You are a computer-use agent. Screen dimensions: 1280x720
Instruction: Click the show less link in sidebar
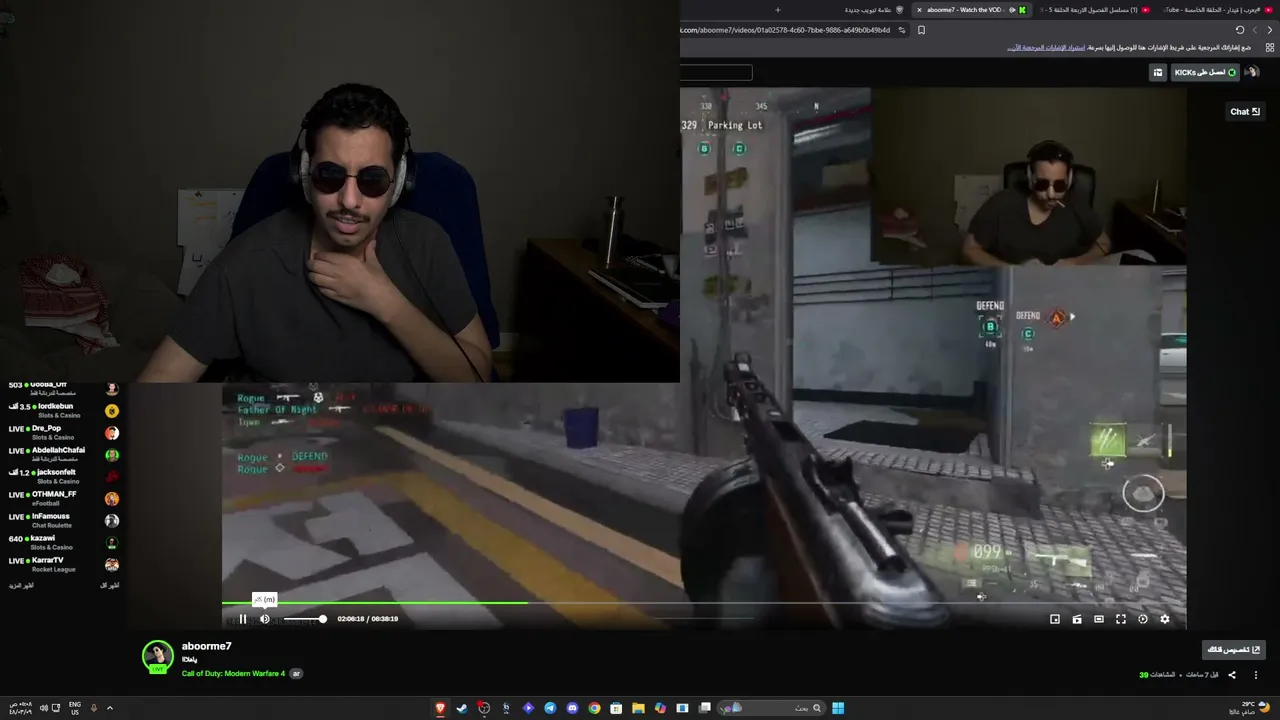pos(110,585)
